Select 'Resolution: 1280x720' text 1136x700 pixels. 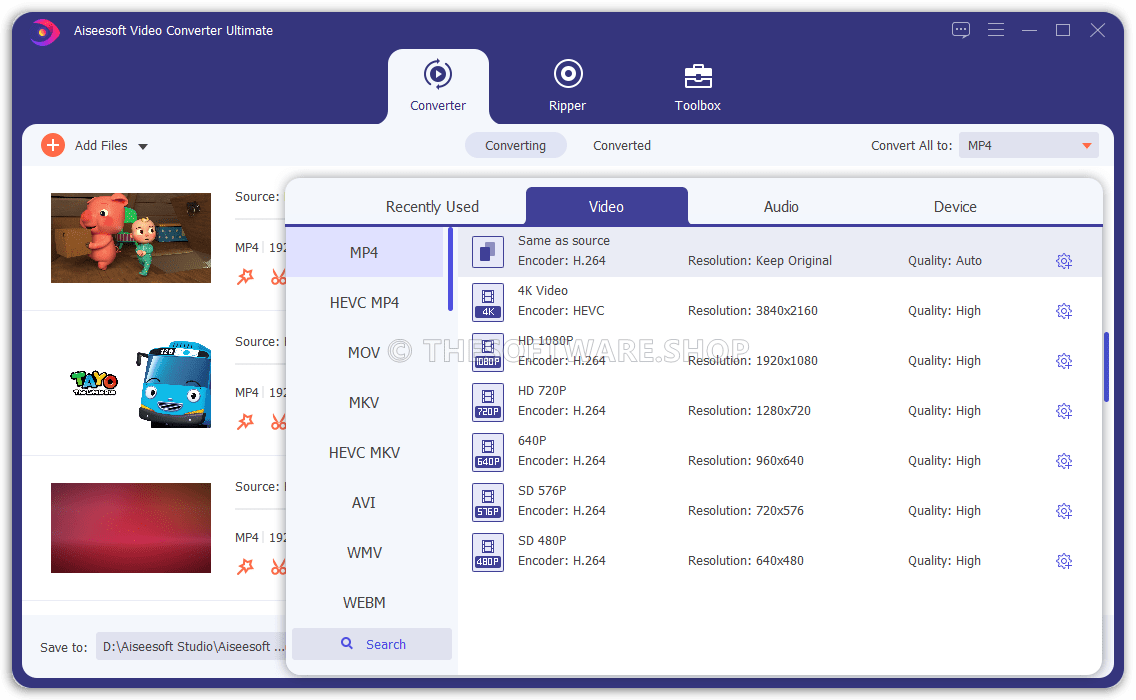[x=749, y=411]
